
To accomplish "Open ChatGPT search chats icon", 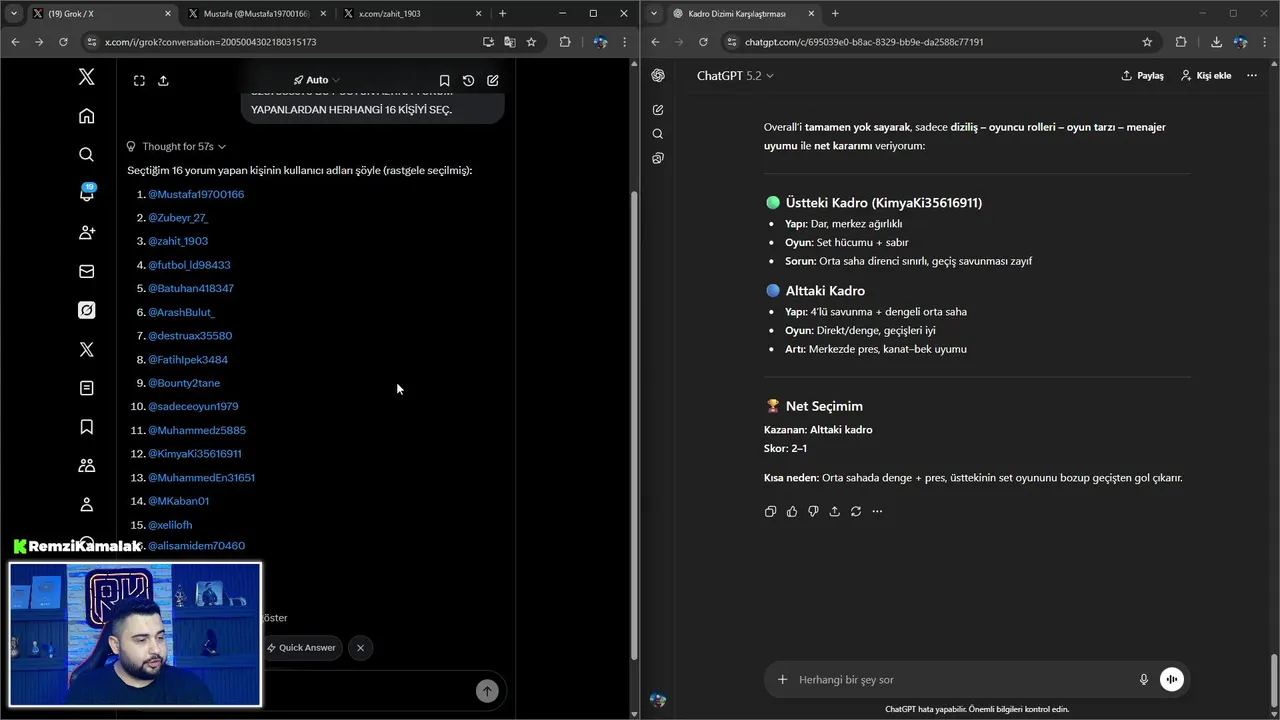I will [x=658, y=134].
